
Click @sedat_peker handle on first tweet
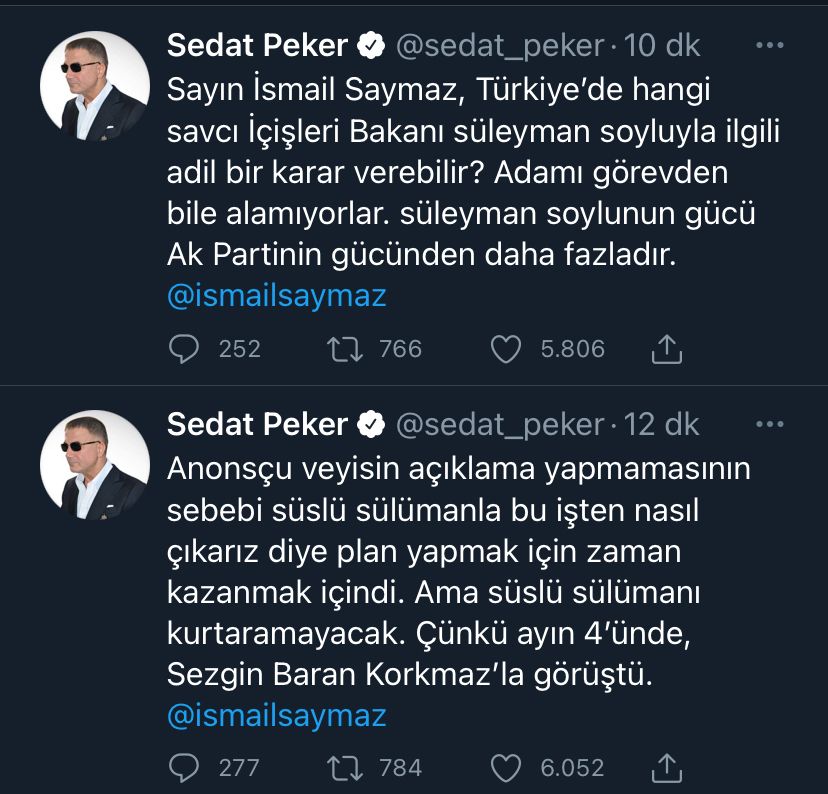pos(500,46)
